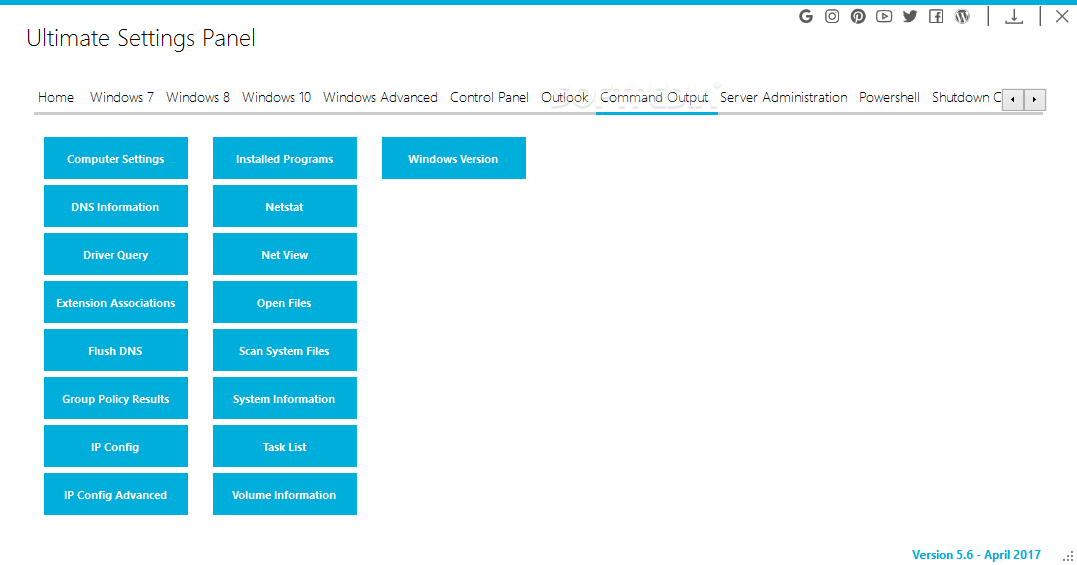Run the Netstat command

(x=284, y=206)
